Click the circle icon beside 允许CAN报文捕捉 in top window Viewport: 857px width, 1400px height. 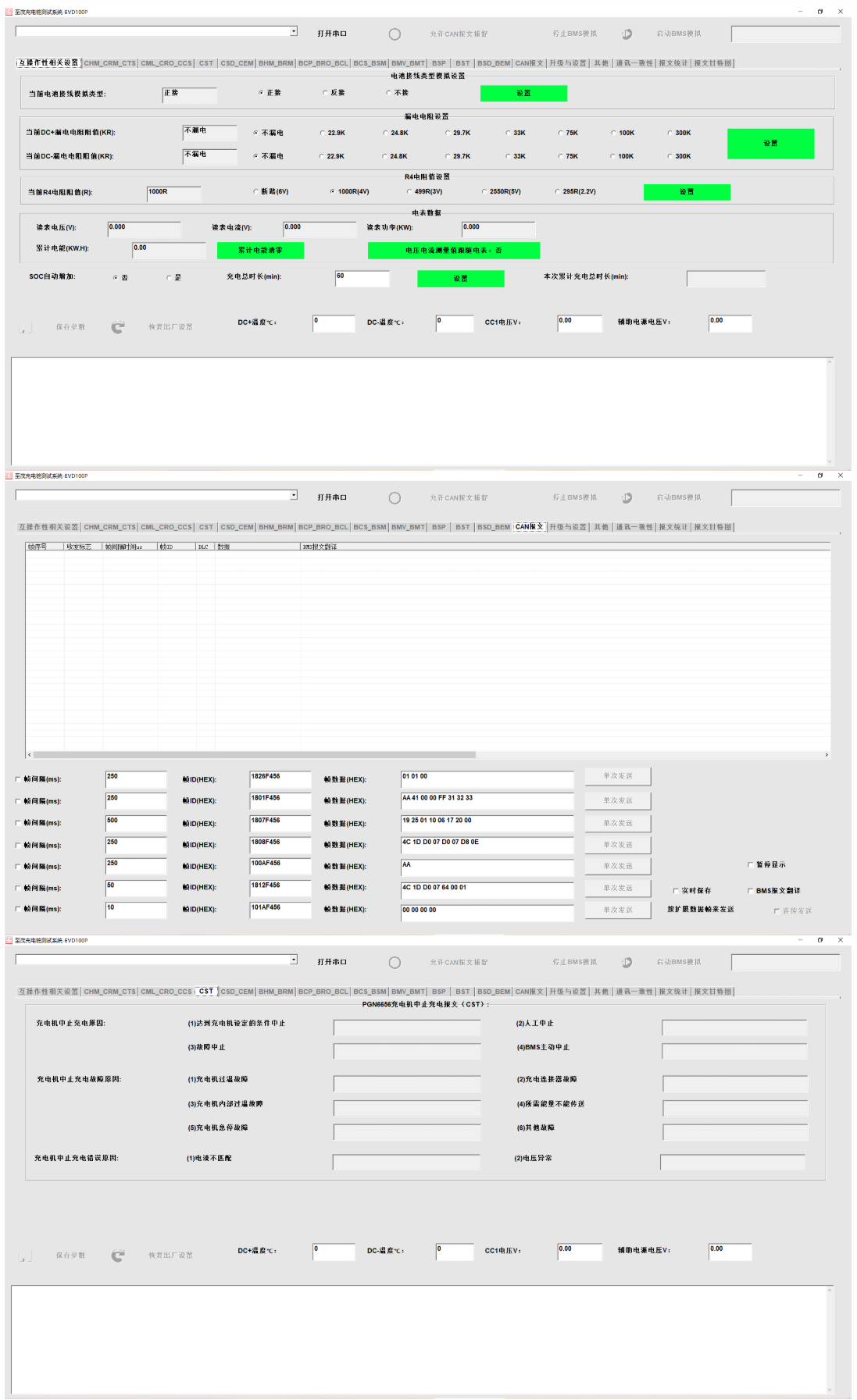(395, 34)
